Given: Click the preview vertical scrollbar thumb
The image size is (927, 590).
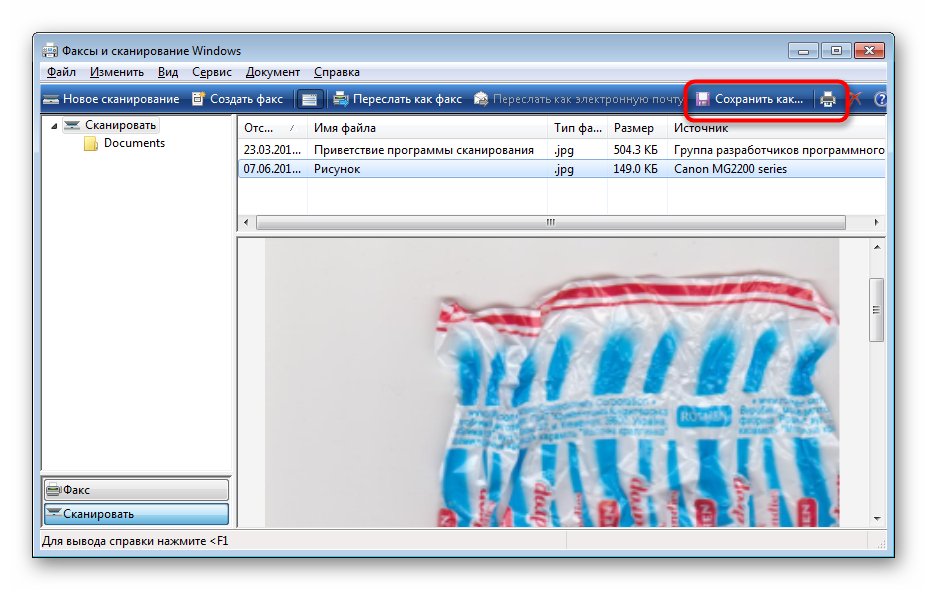Looking at the screenshot, I should (x=877, y=310).
